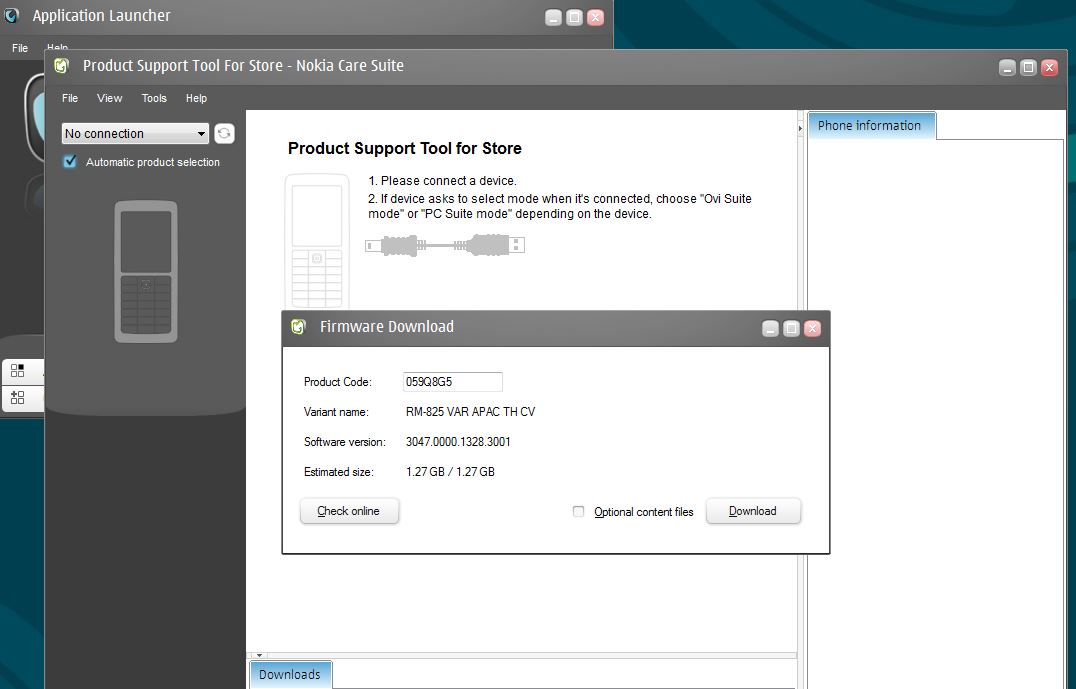Click the Check online button
1076x689 pixels.
point(349,511)
